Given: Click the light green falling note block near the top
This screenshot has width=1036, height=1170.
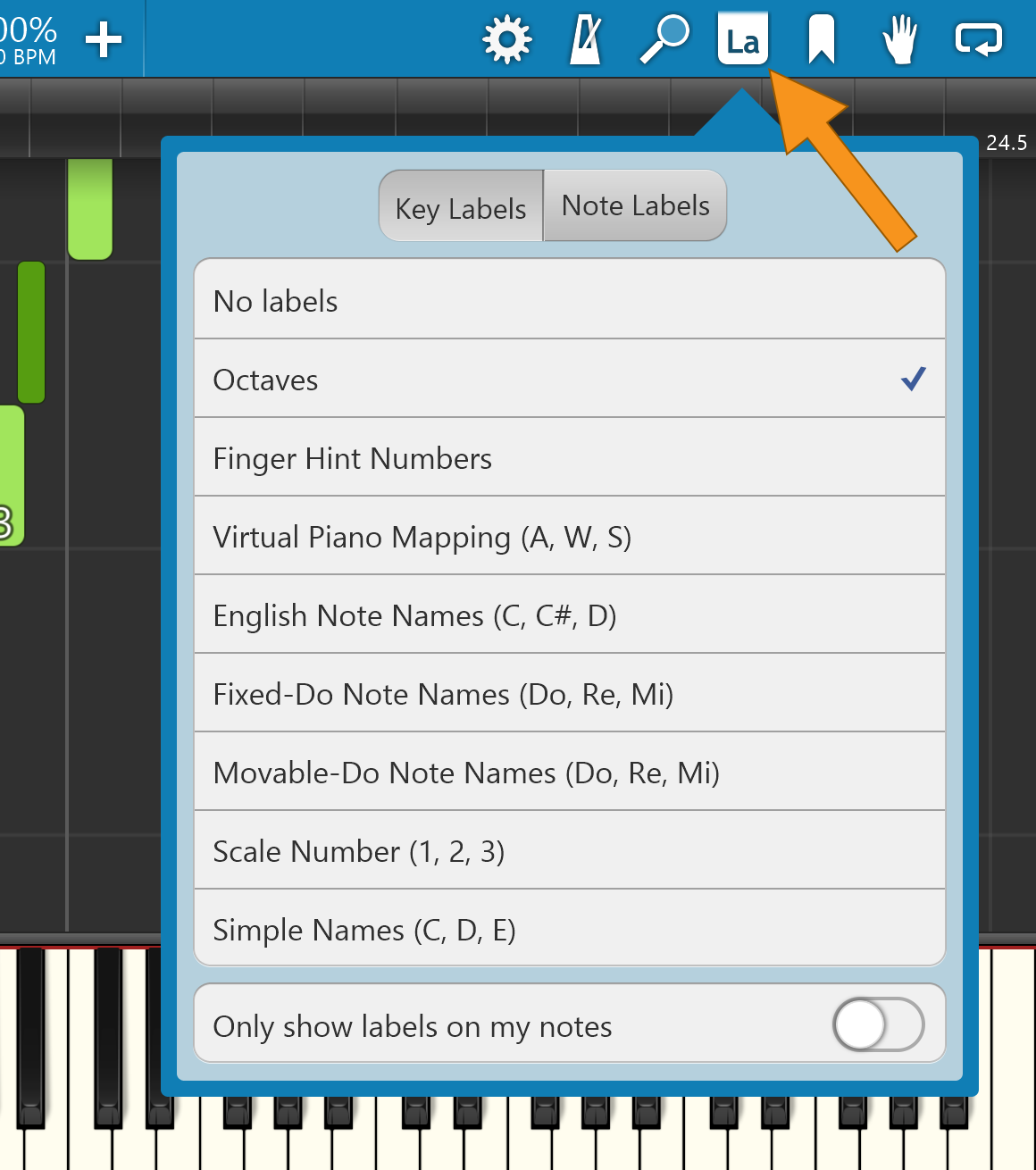Looking at the screenshot, I should [90, 209].
